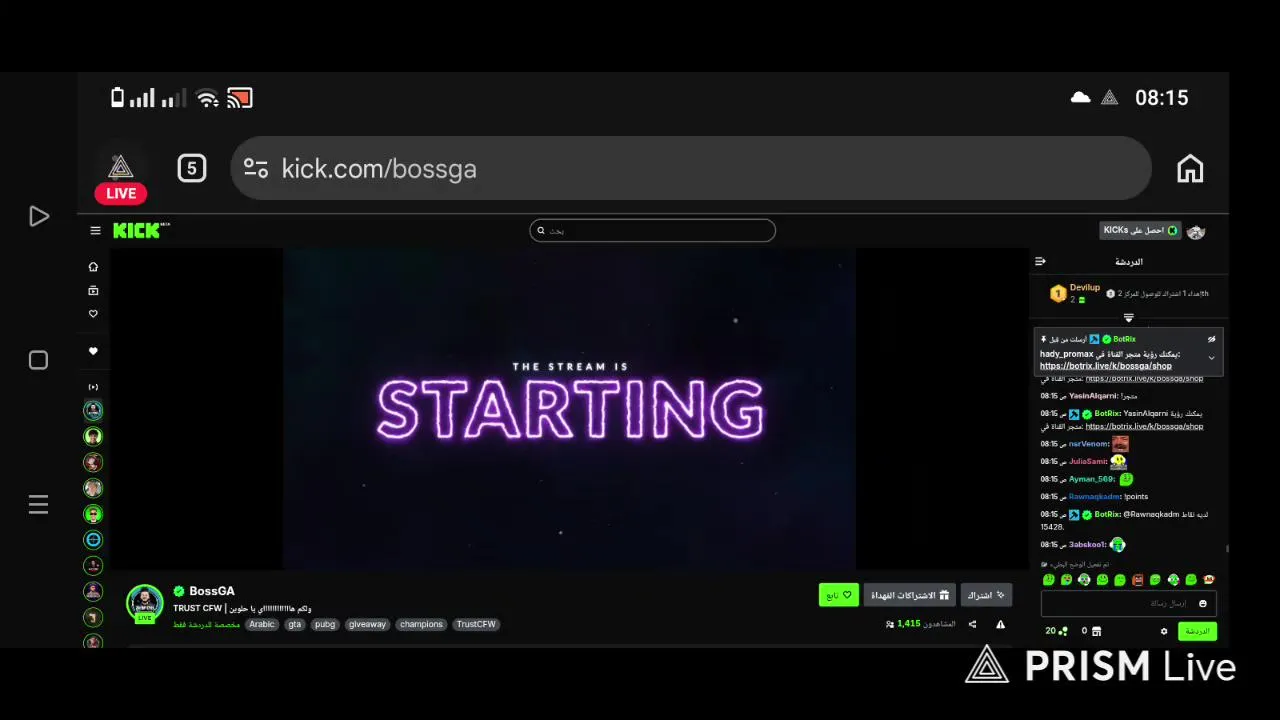Hide the pinned BotRix message
The width and height of the screenshot is (1280, 720).
(1211, 339)
